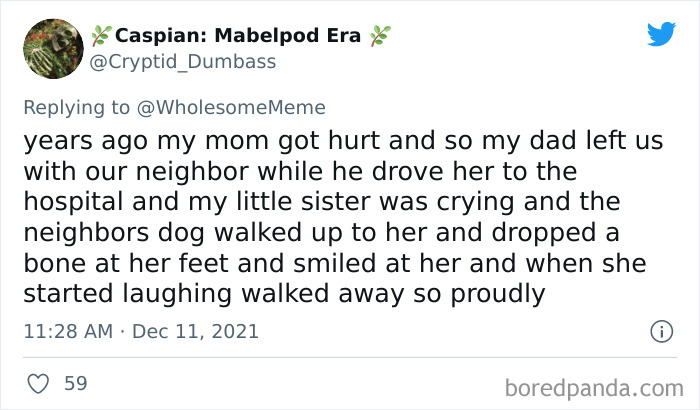
Task: Click the tweet line ending 'so proudly'
Action: 284,294
